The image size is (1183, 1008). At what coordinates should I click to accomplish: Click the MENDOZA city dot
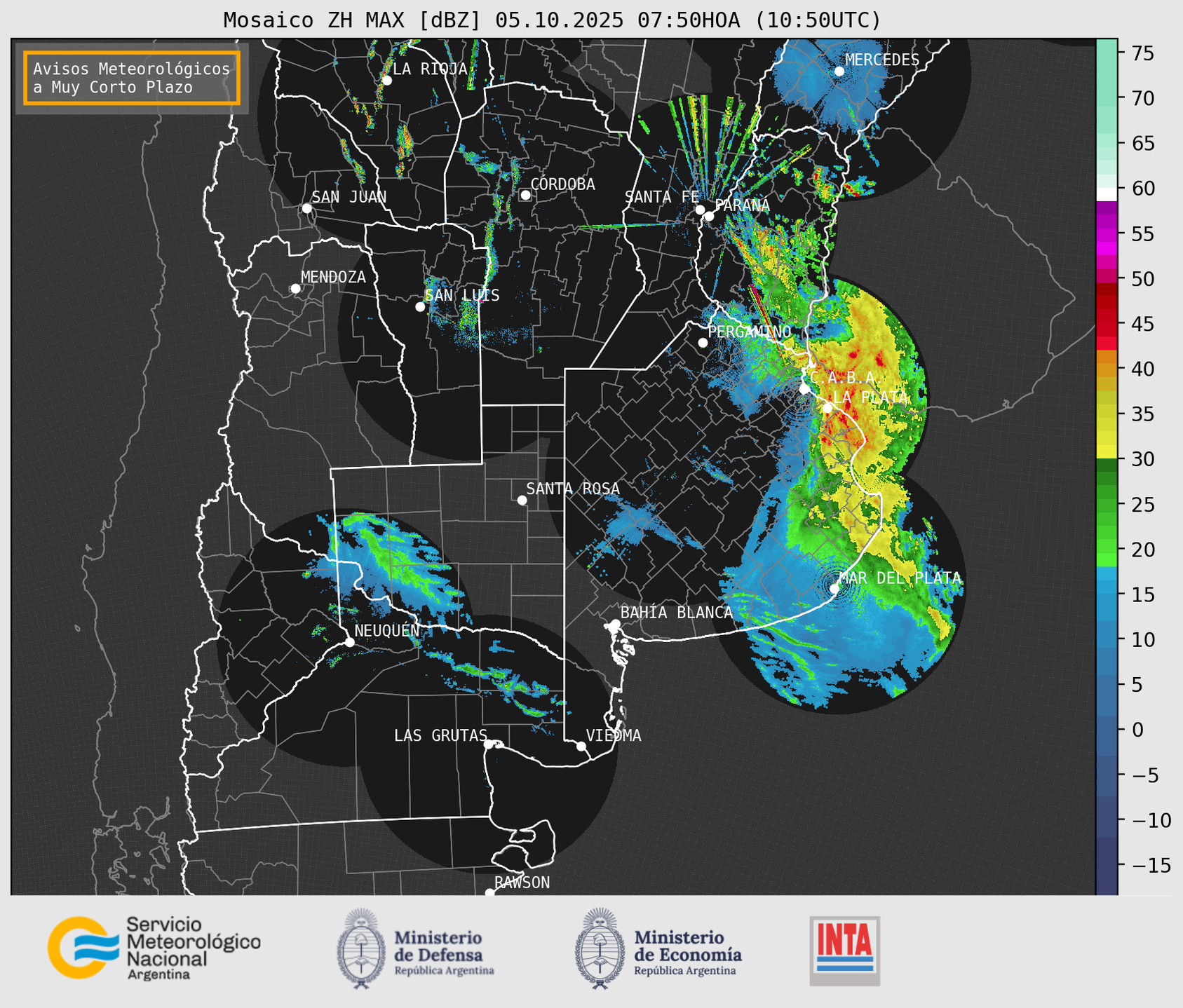pos(295,289)
